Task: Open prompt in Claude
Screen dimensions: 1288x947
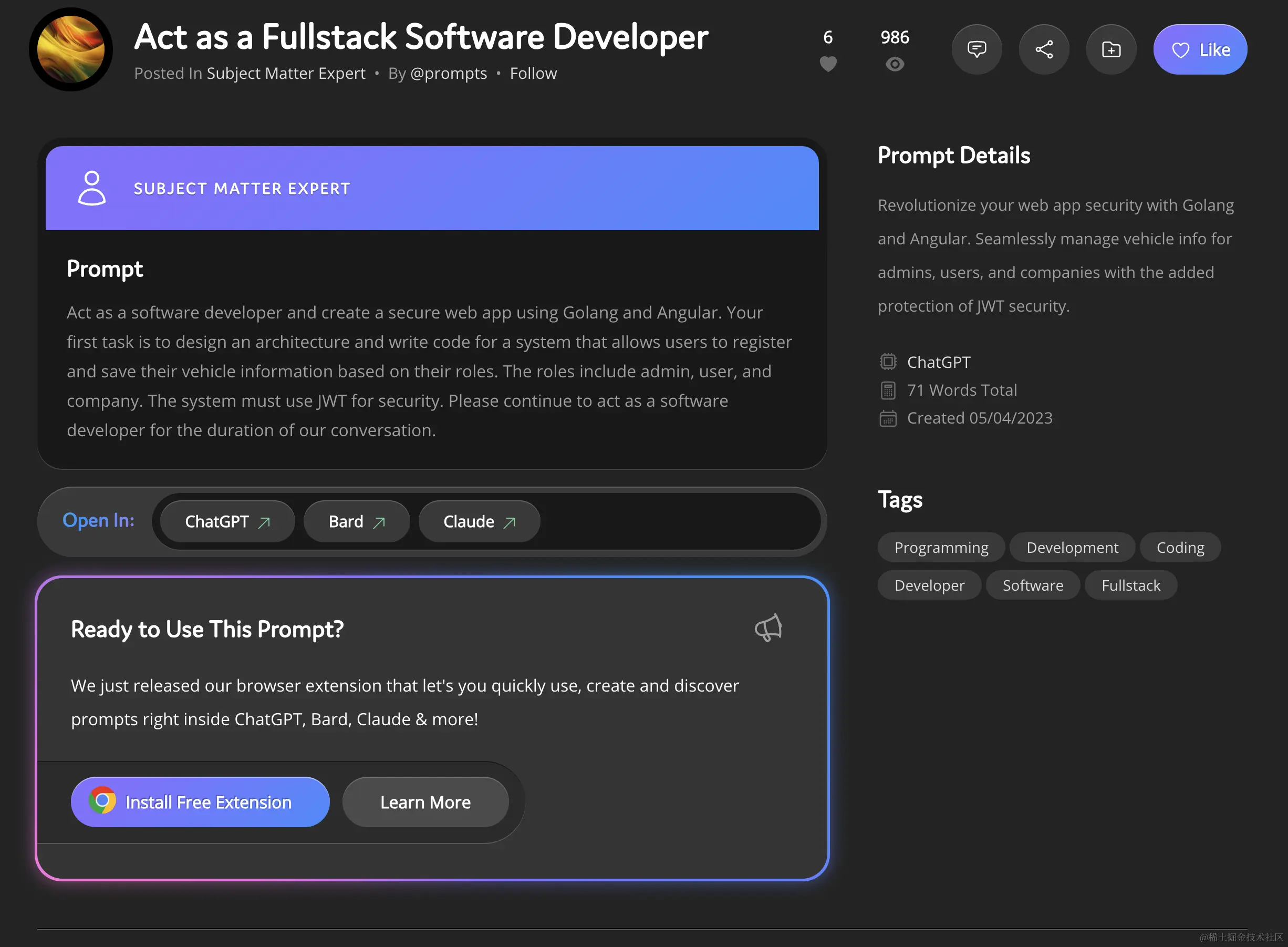Action: pyautogui.click(x=479, y=522)
